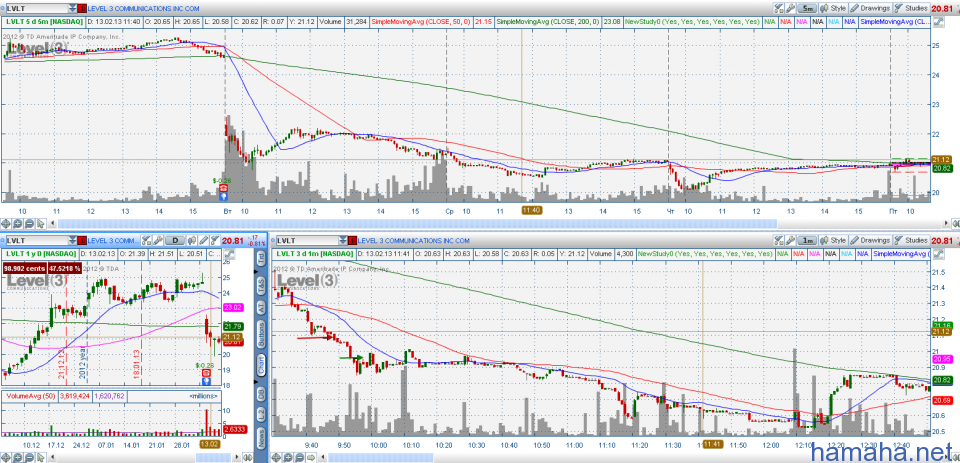Click pan crosshair icon below top chart
Screen dimensions: 960x463
6,224
